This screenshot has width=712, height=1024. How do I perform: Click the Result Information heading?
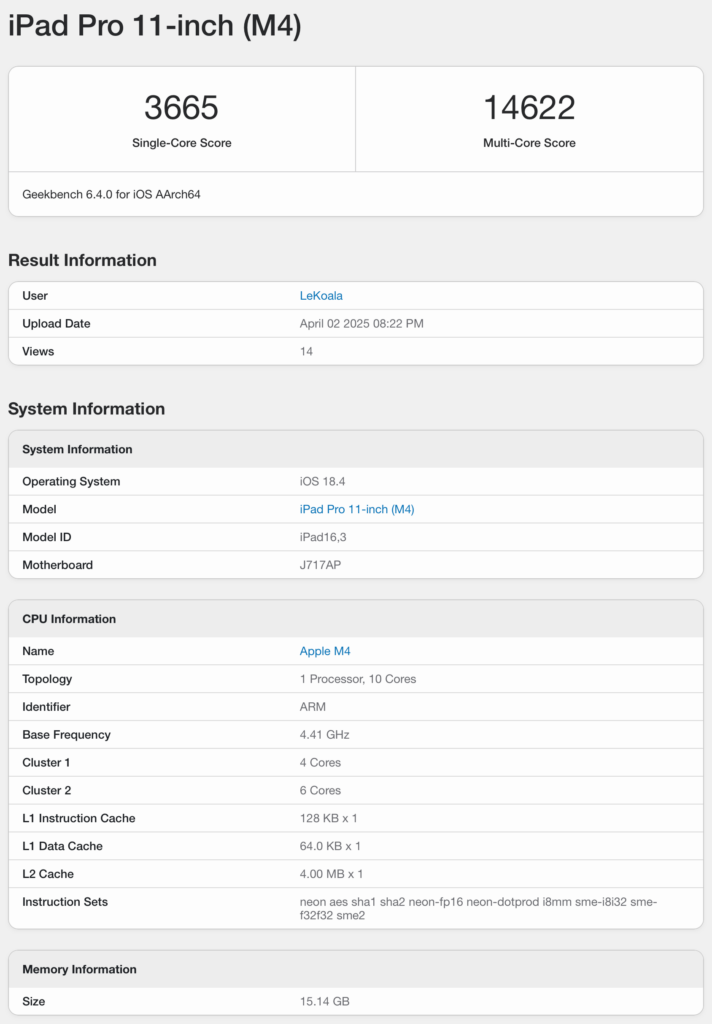(x=82, y=260)
